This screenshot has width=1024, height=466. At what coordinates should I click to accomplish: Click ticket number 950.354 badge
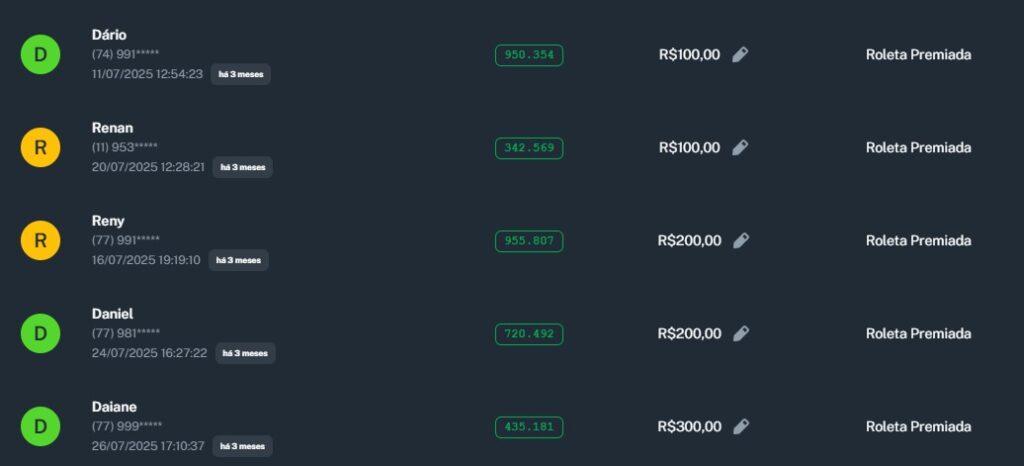(x=529, y=55)
